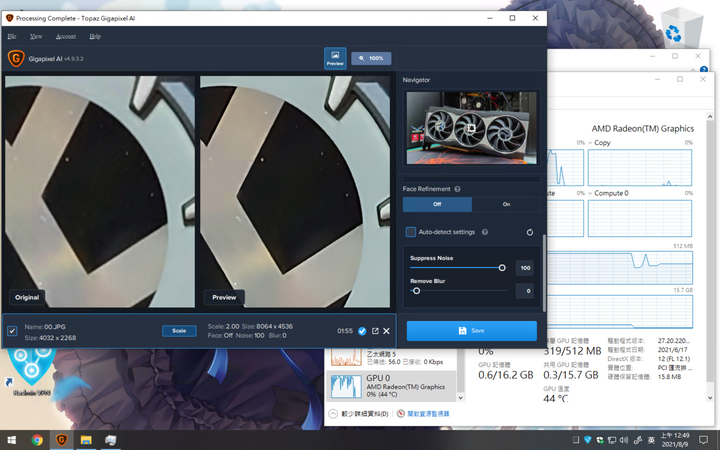Click the GPU temperature value 44 °C
Screen dimensions: 720x450
pos(556,398)
